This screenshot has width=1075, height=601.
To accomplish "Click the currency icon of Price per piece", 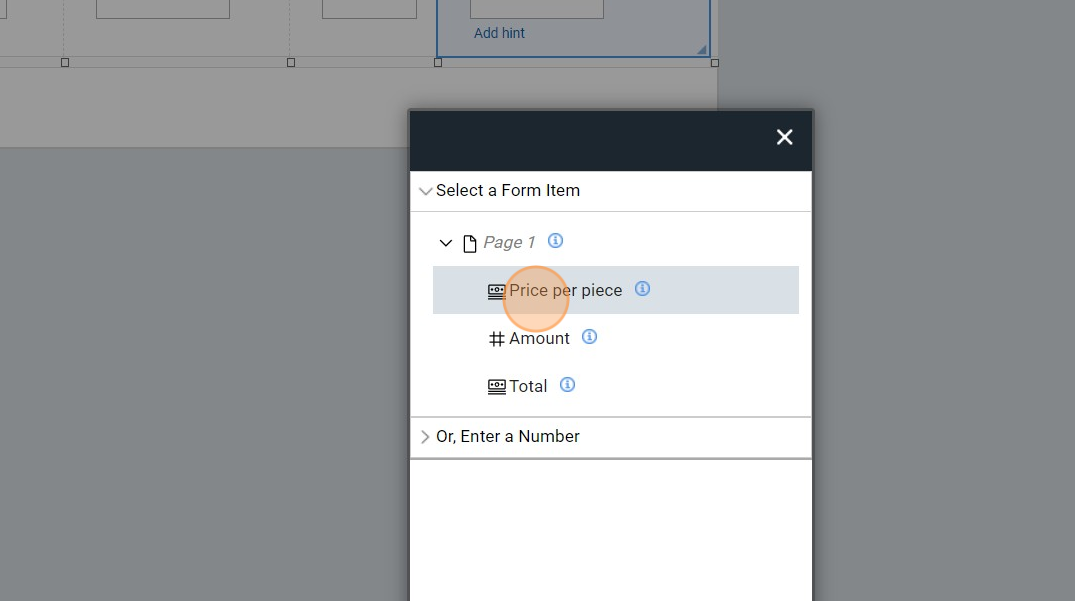I will pos(496,291).
